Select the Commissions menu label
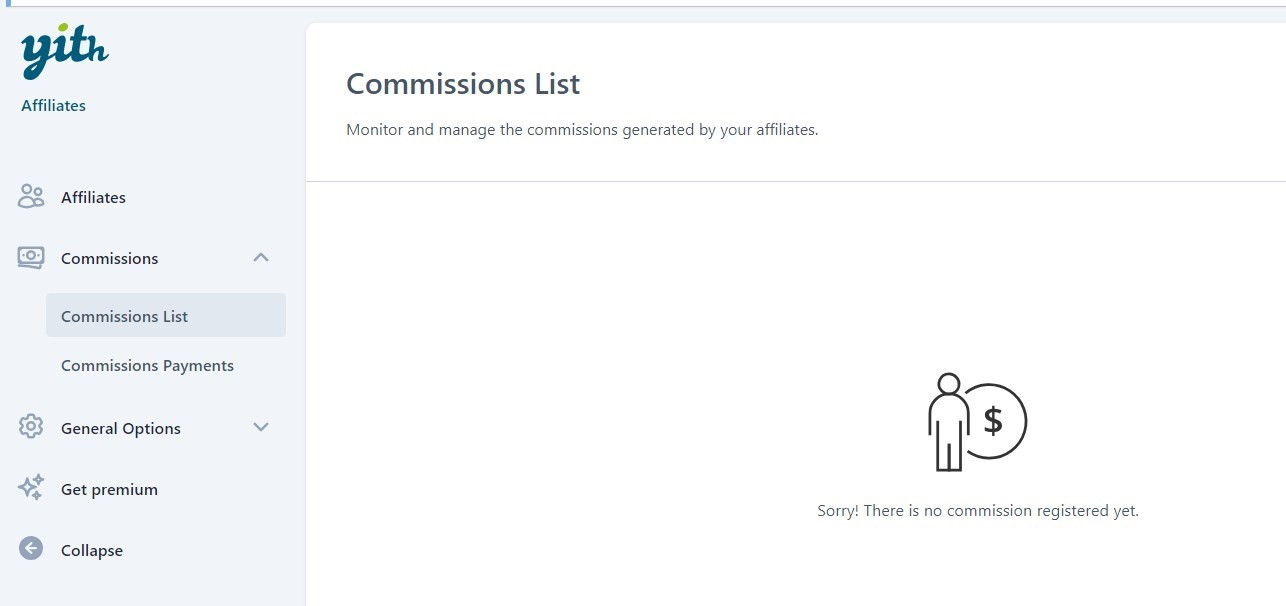Screen dimensions: 1286x606 click(x=109, y=259)
